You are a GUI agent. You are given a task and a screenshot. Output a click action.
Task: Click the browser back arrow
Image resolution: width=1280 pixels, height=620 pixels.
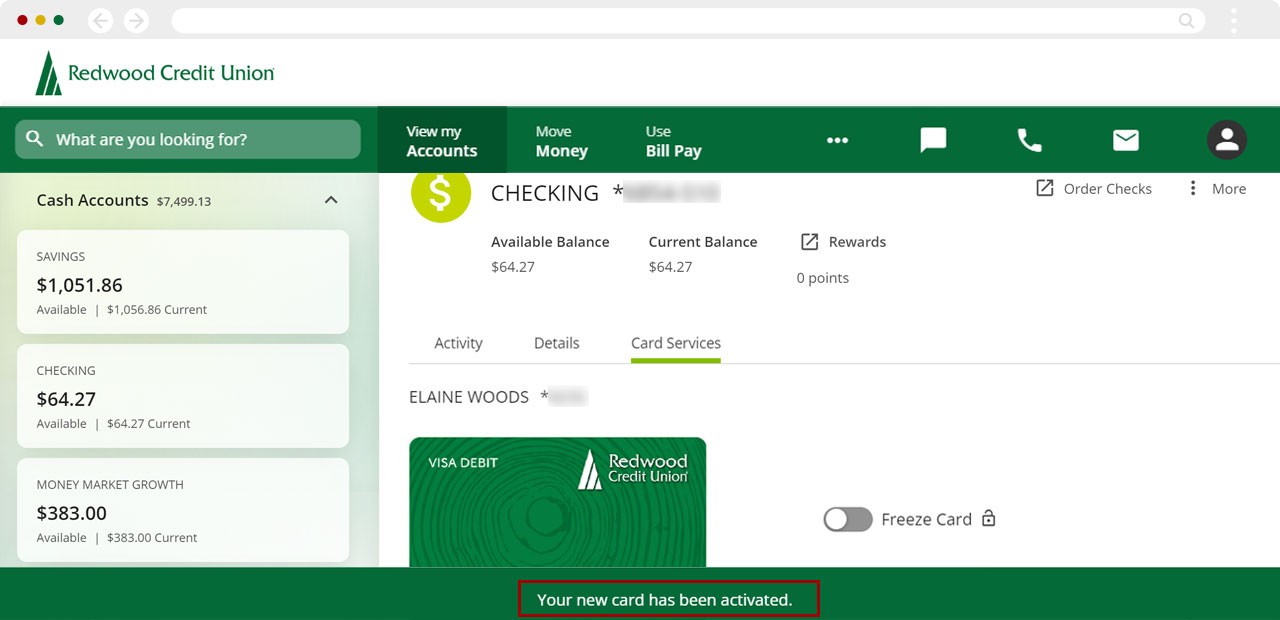[100, 20]
